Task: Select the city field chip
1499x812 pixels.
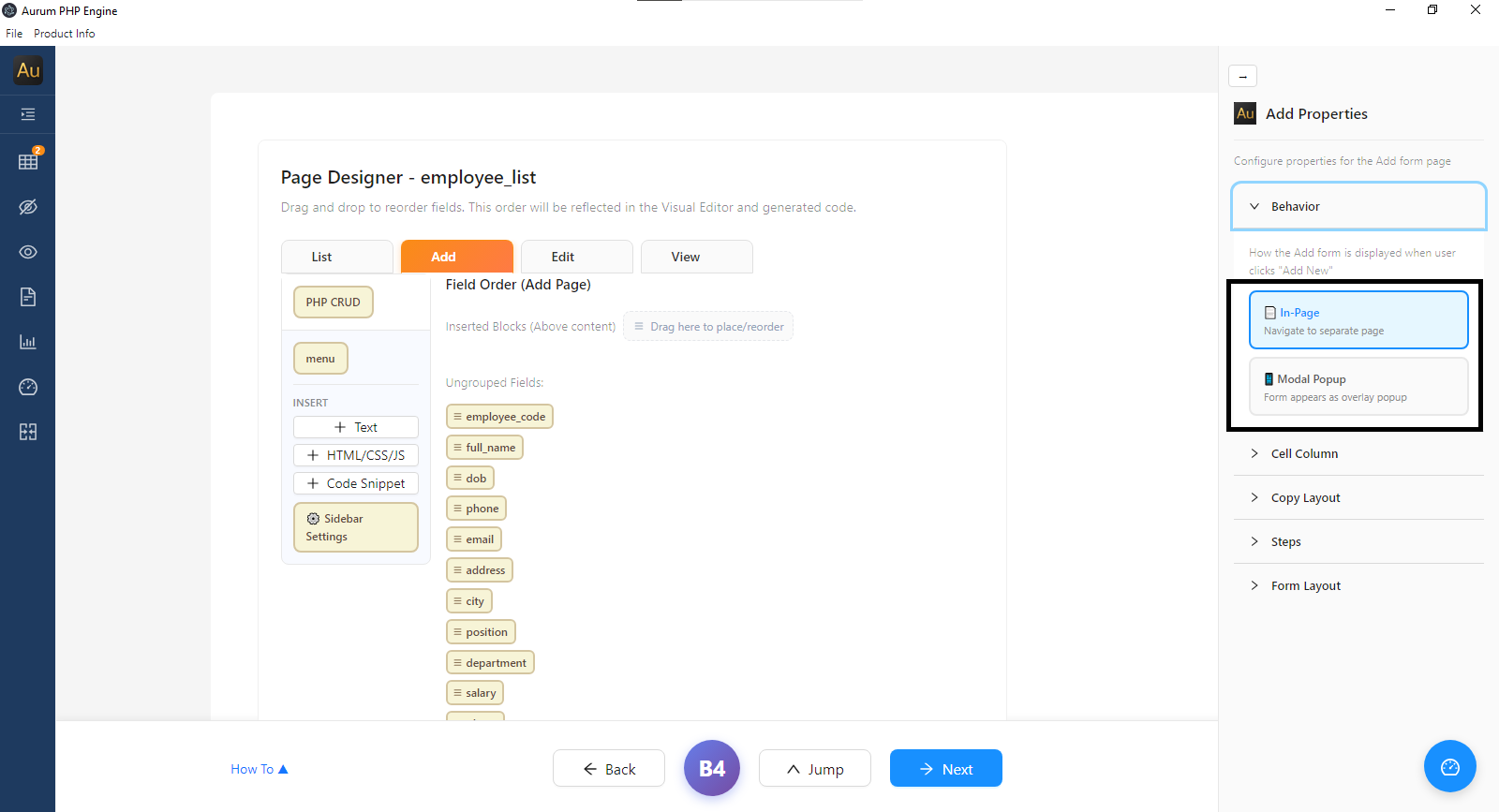Action: pyautogui.click(x=469, y=601)
